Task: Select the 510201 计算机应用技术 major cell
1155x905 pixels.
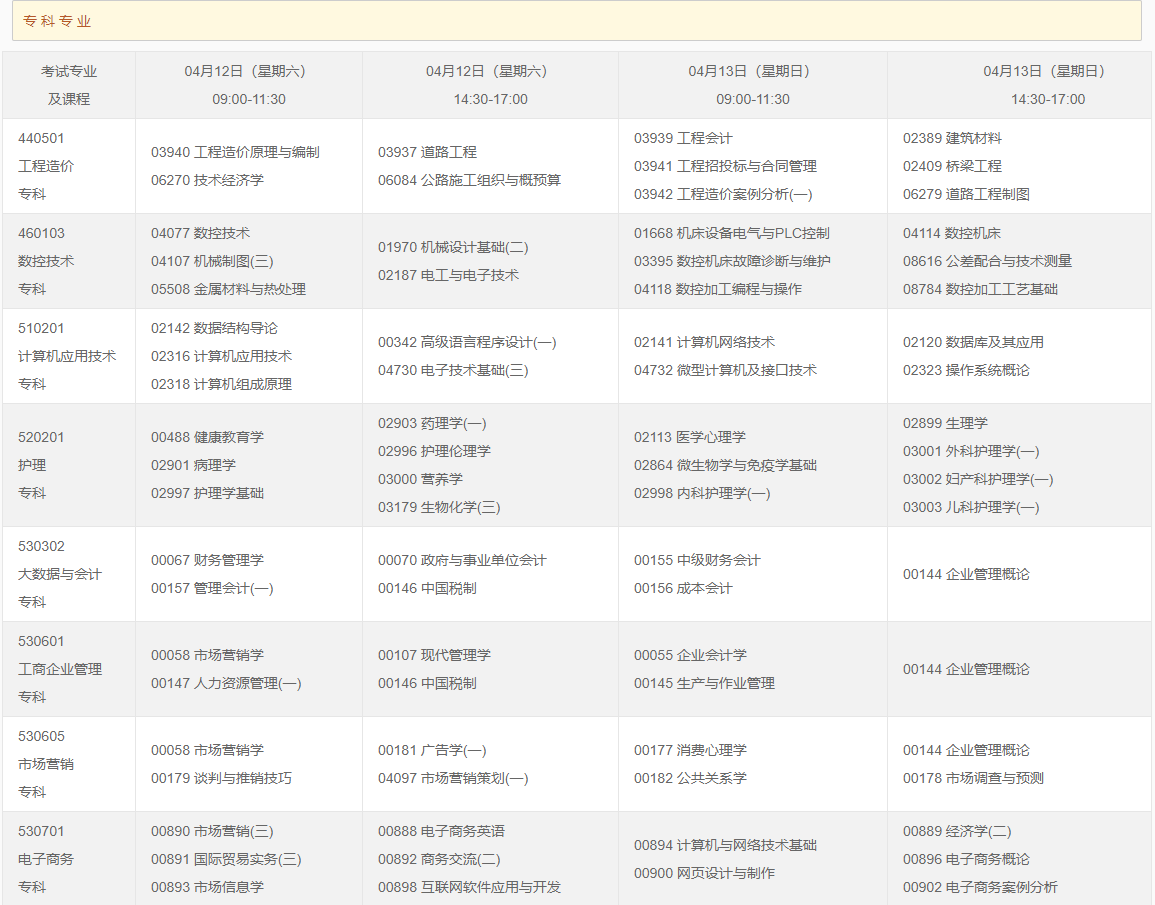Action: click(69, 356)
